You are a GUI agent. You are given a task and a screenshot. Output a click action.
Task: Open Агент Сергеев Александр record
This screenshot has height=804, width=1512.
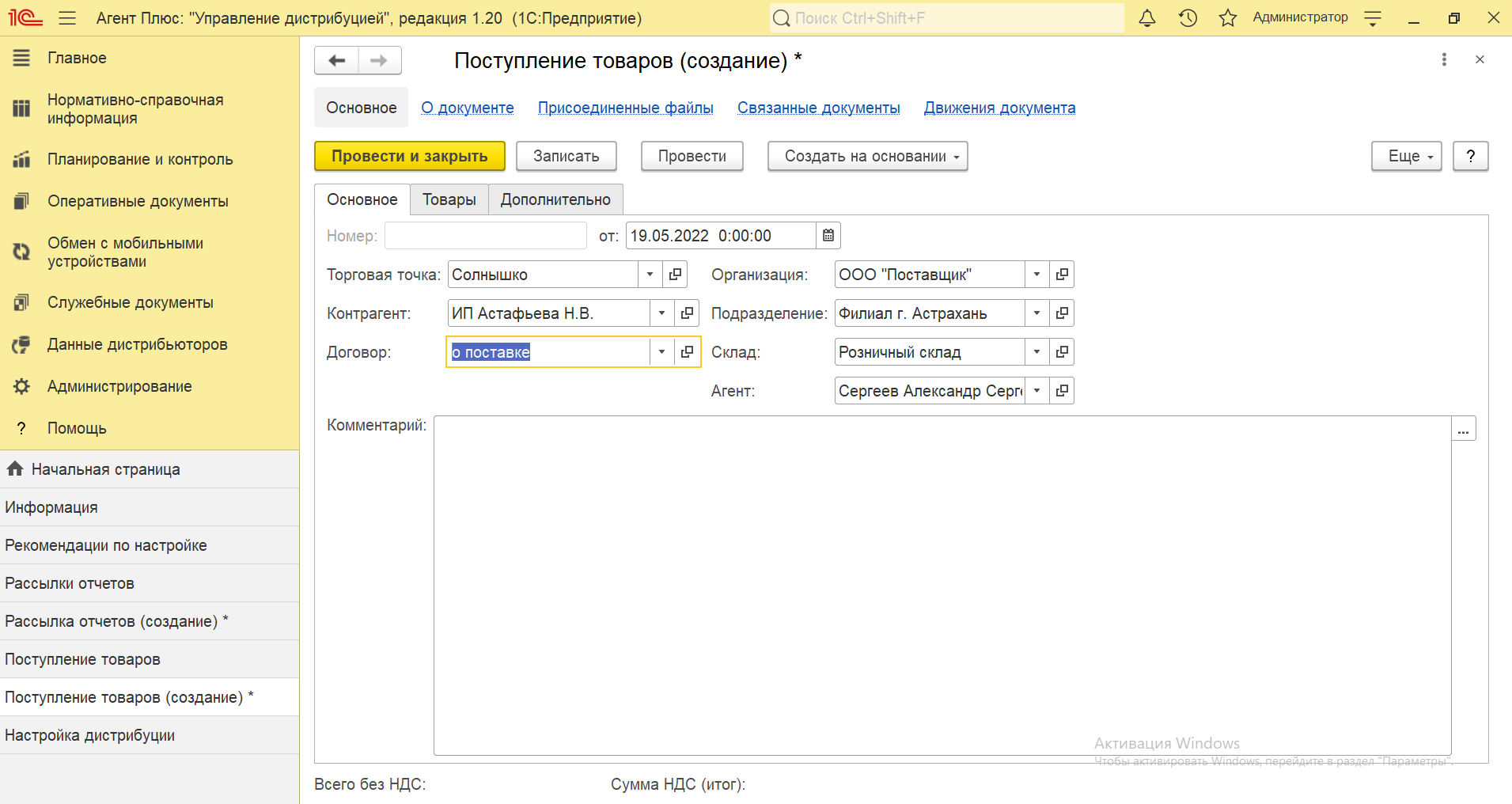pos(1062,391)
